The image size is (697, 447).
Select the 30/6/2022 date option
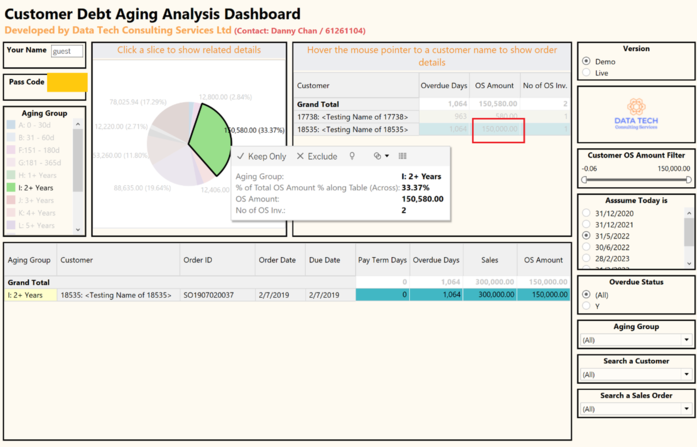(587, 246)
